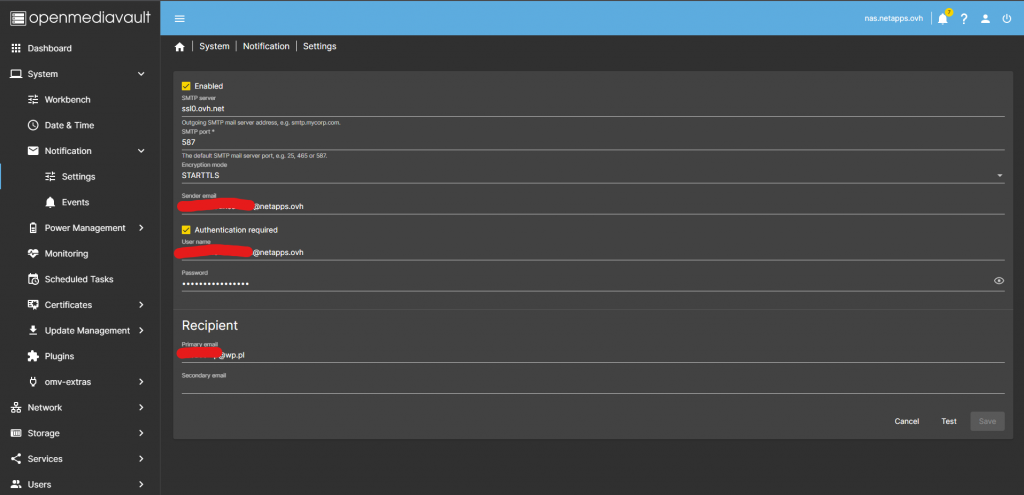This screenshot has width=1024, height=495.
Task: Open Events under Notification
Action: 75,202
